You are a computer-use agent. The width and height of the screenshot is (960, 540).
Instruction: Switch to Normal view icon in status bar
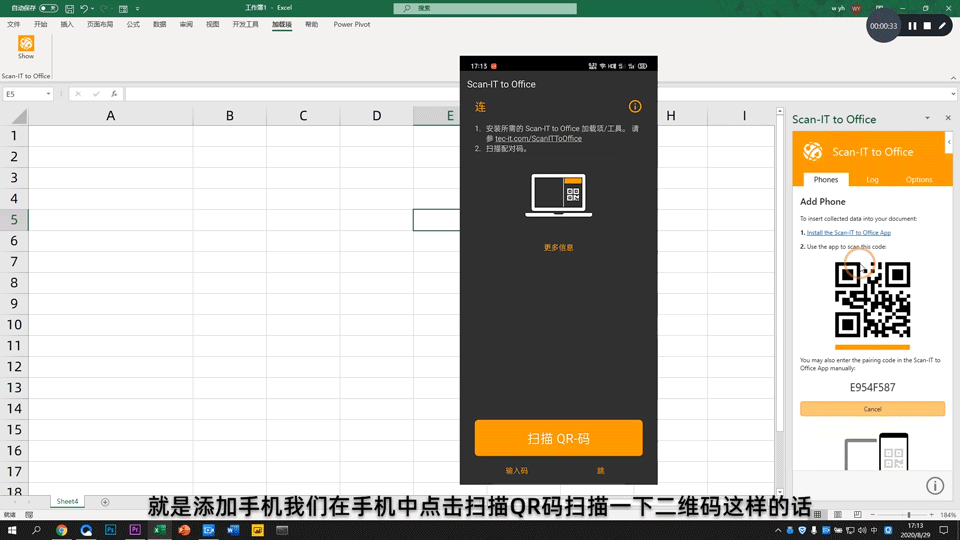(x=817, y=515)
